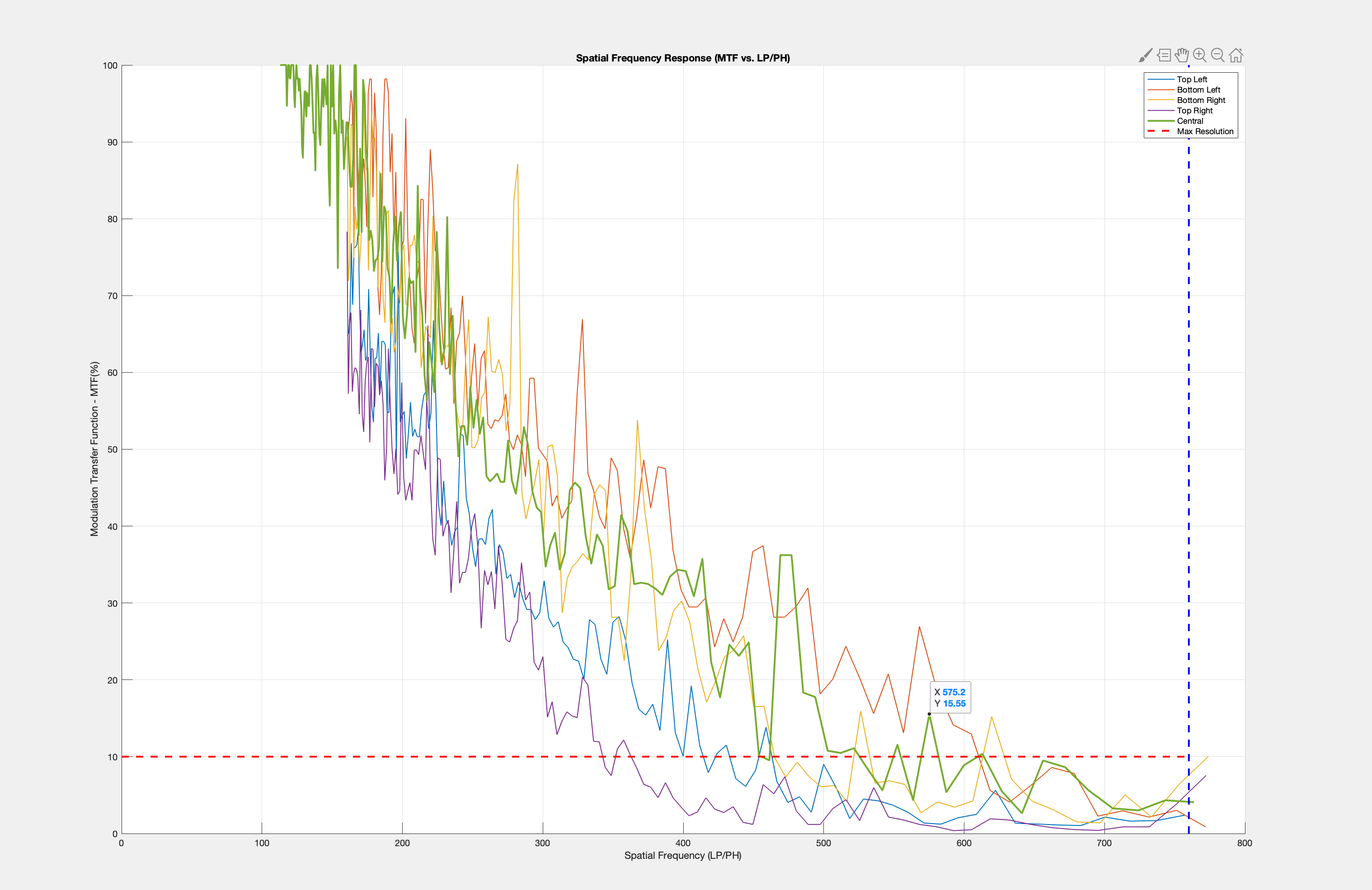Click the x-axis tick label 700
1372x890 pixels.
pyautogui.click(x=1104, y=843)
